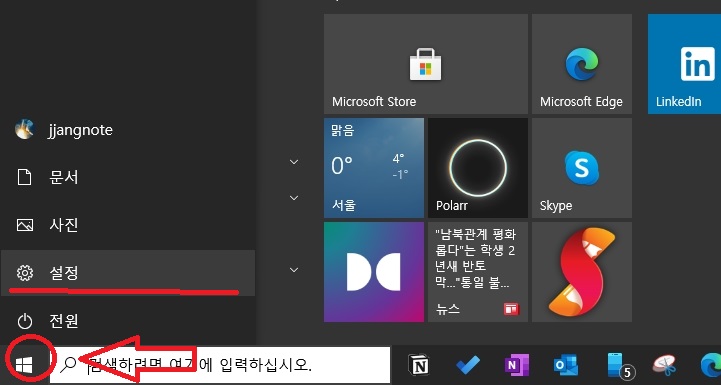Click the LinkedIn 'in' logo
Image resolution: width=721 pixels, height=385 pixels.
(697, 64)
